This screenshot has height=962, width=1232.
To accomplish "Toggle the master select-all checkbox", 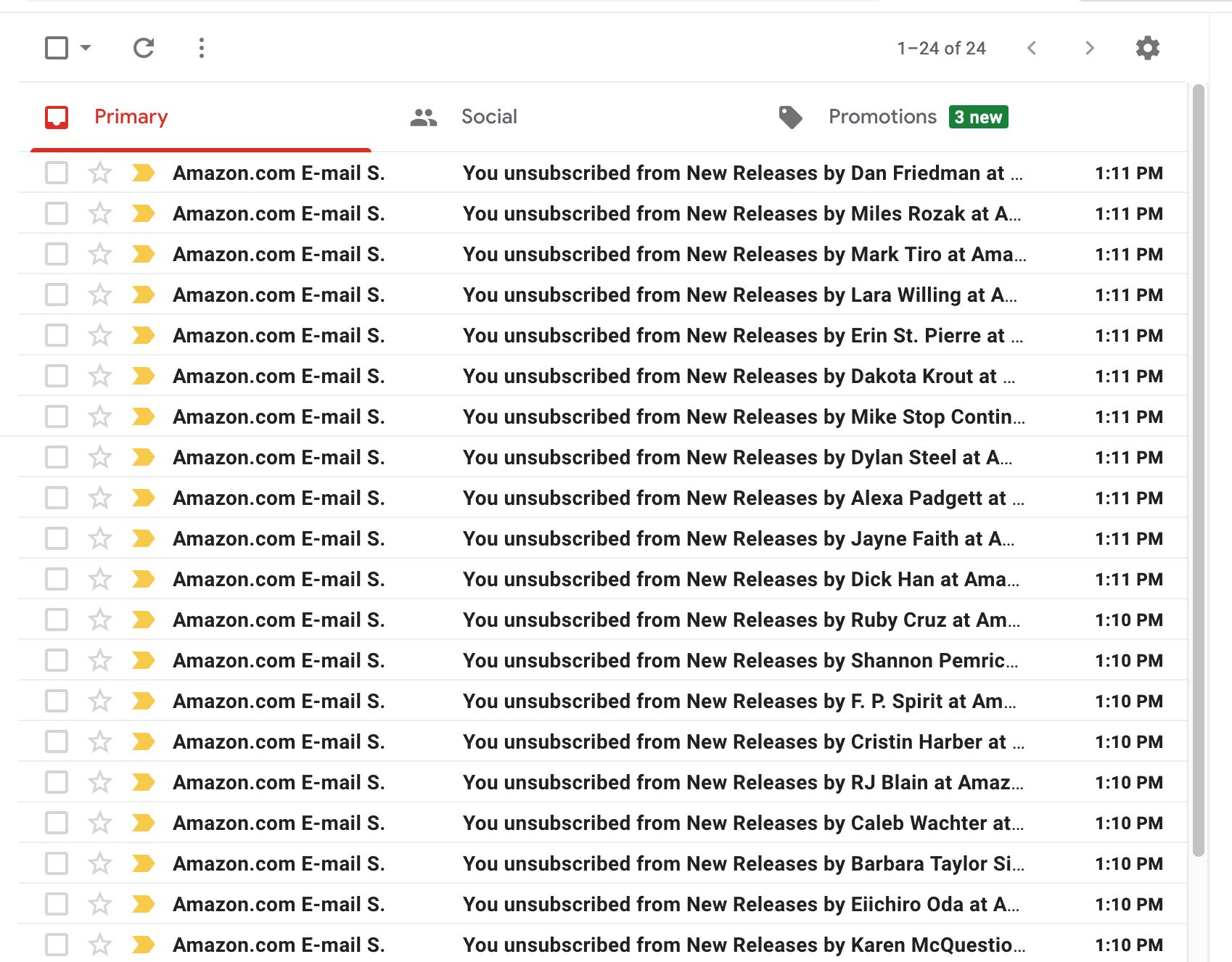I will click(x=57, y=48).
